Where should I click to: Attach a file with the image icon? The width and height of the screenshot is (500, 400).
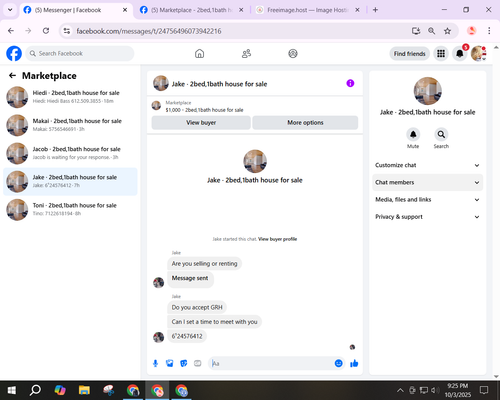pyautogui.click(x=170, y=363)
